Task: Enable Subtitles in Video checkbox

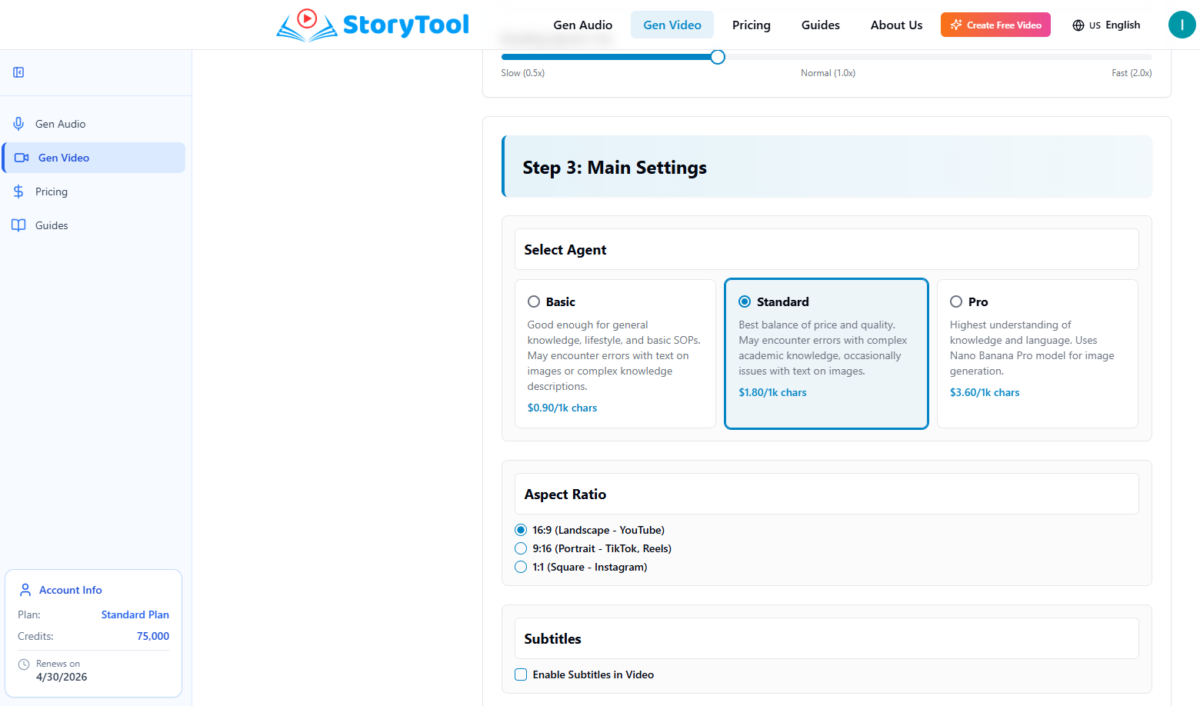Action: (x=520, y=675)
